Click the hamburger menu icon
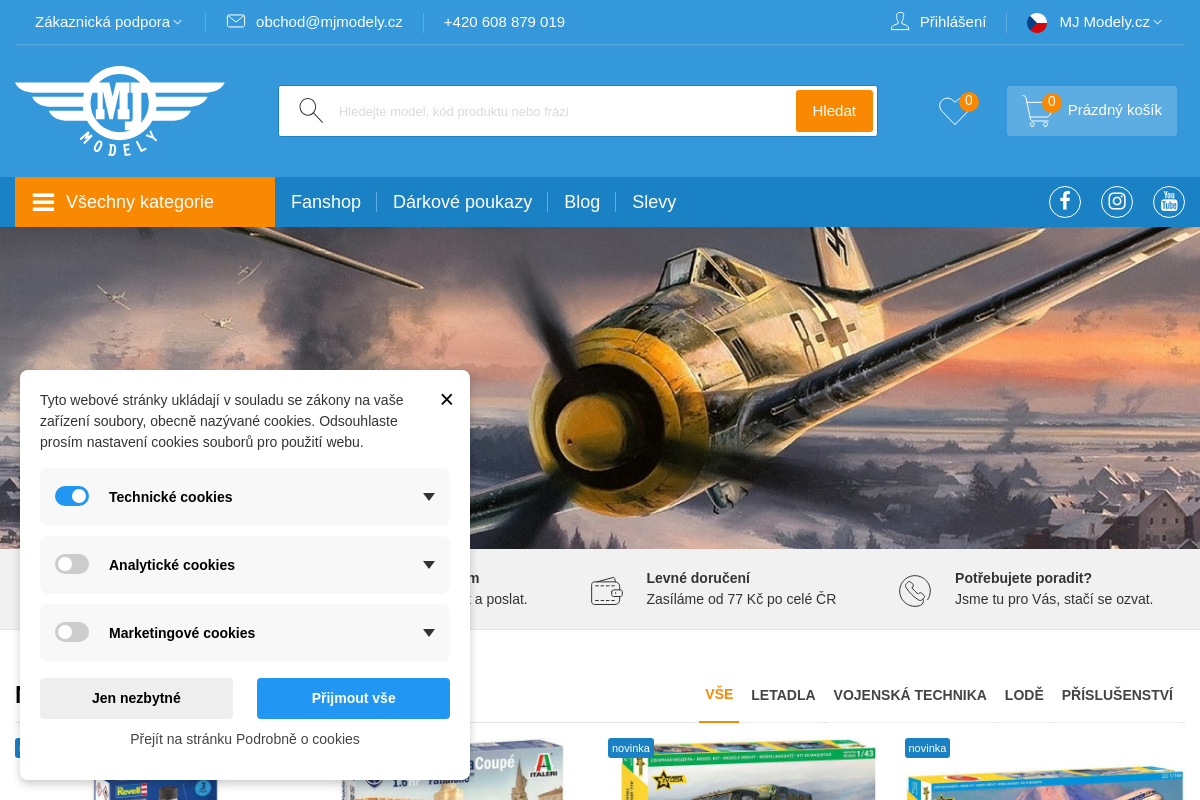The height and width of the screenshot is (800, 1200). (43, 202)
